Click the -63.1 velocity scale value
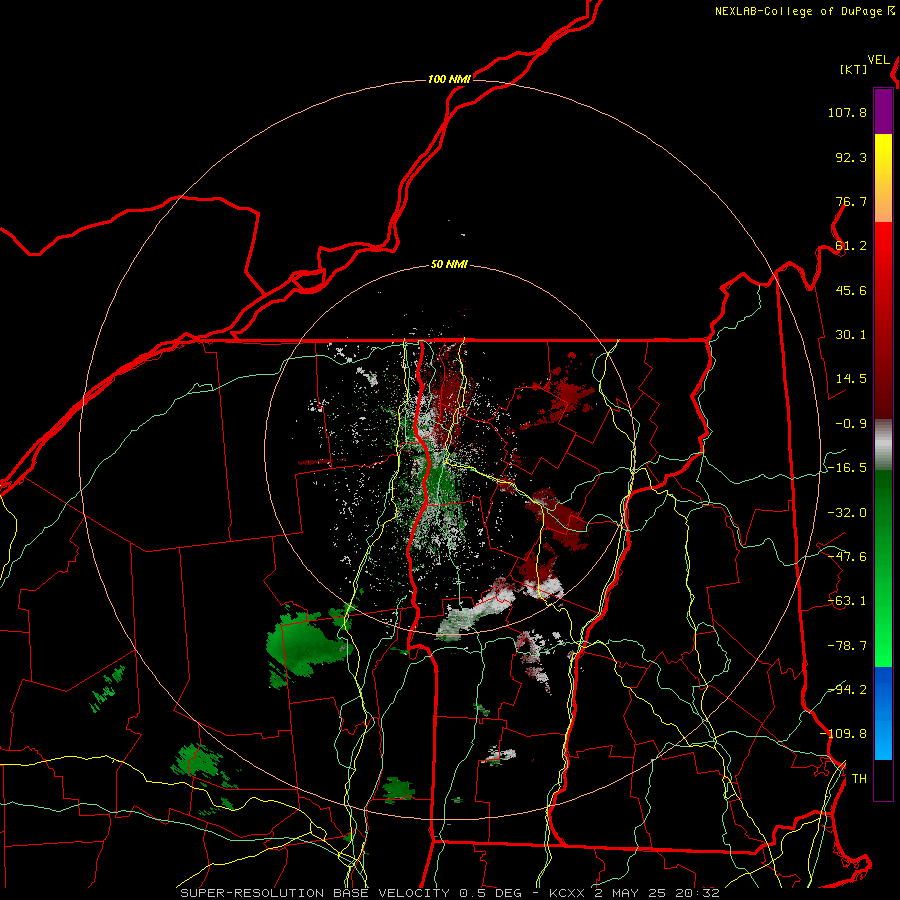 pos(847,601)
